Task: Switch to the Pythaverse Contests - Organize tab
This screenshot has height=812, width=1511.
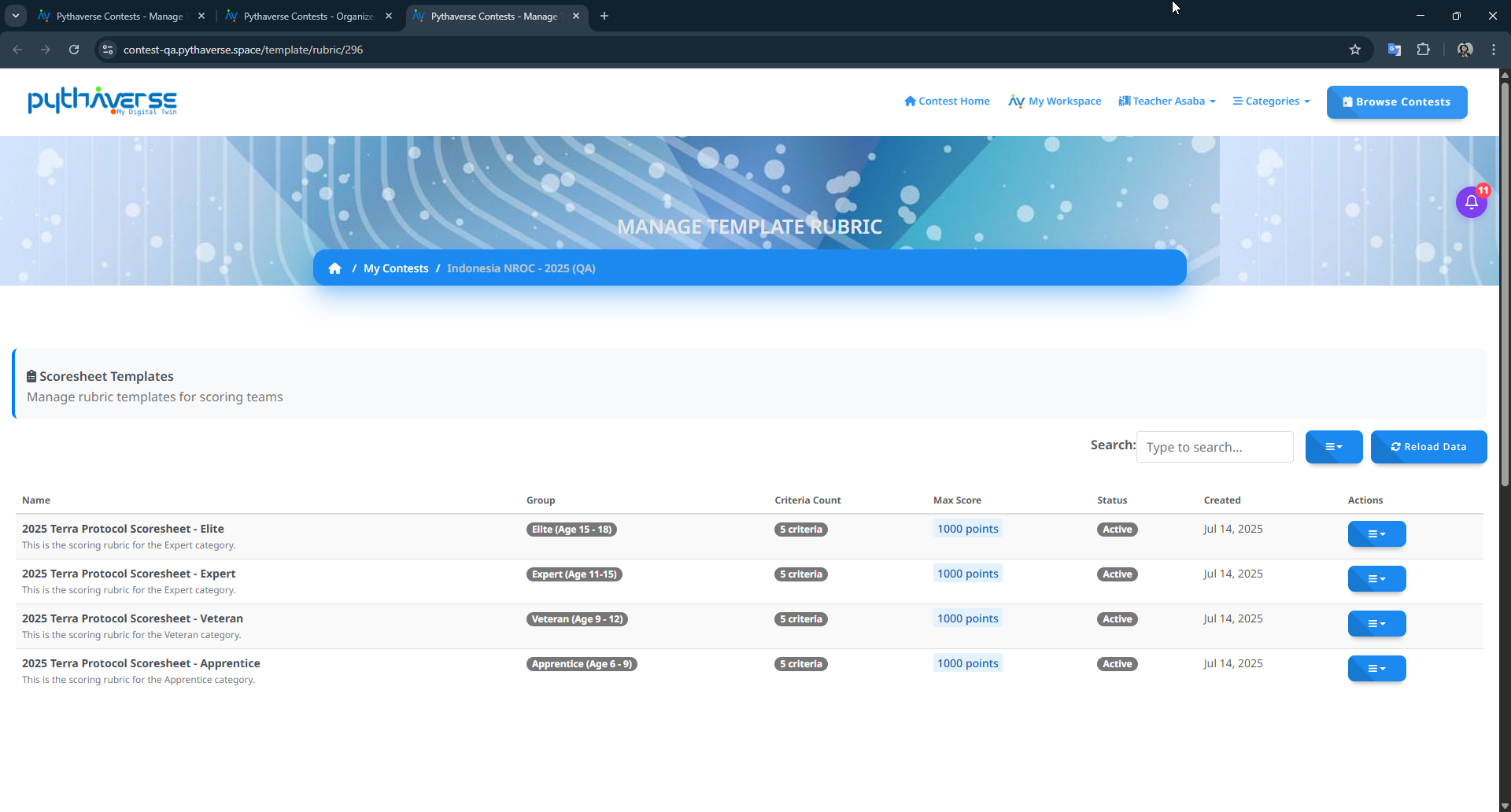Action: 308,16
